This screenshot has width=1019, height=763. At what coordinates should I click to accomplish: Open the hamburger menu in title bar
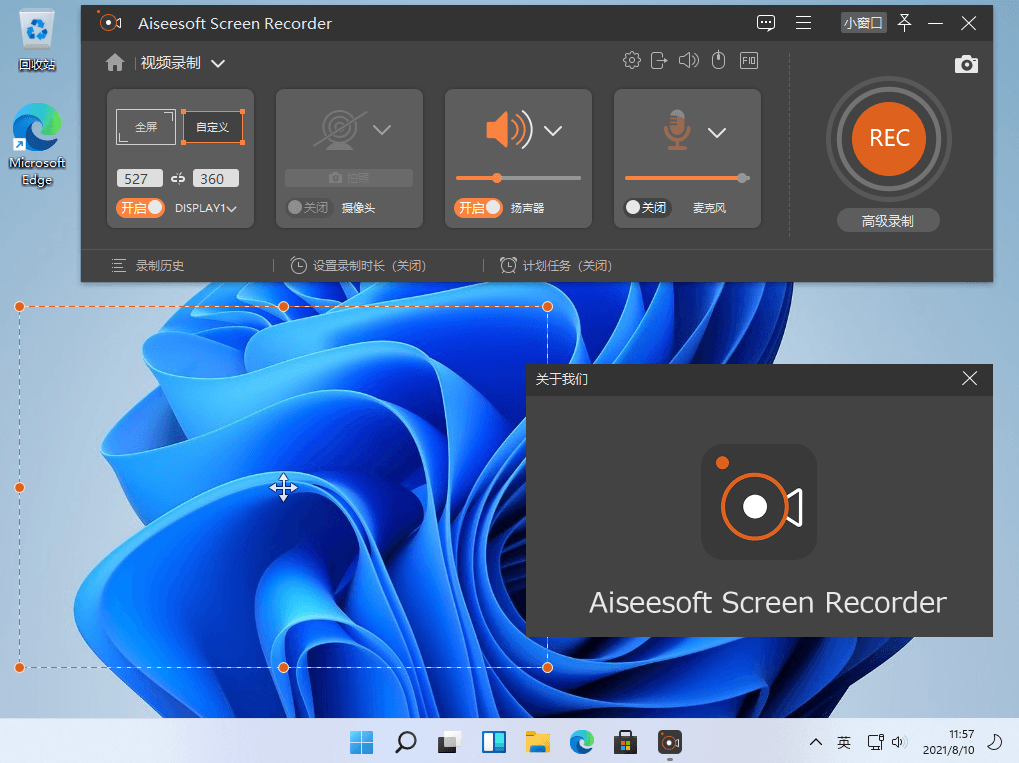click(803, 23)
